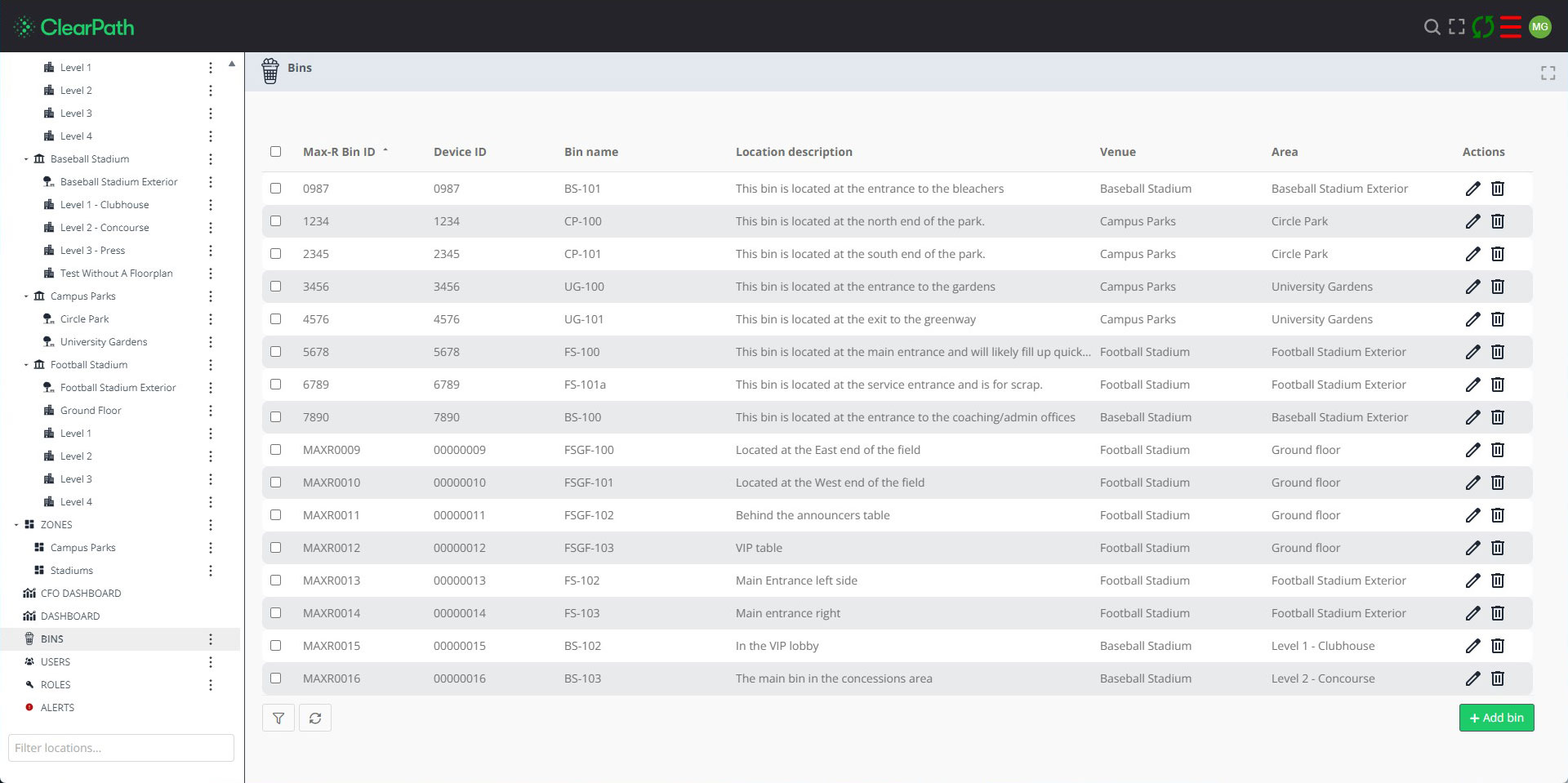Sort by Area column header
Screen dimensions: 1568x783
click(x=1285, y=152)
